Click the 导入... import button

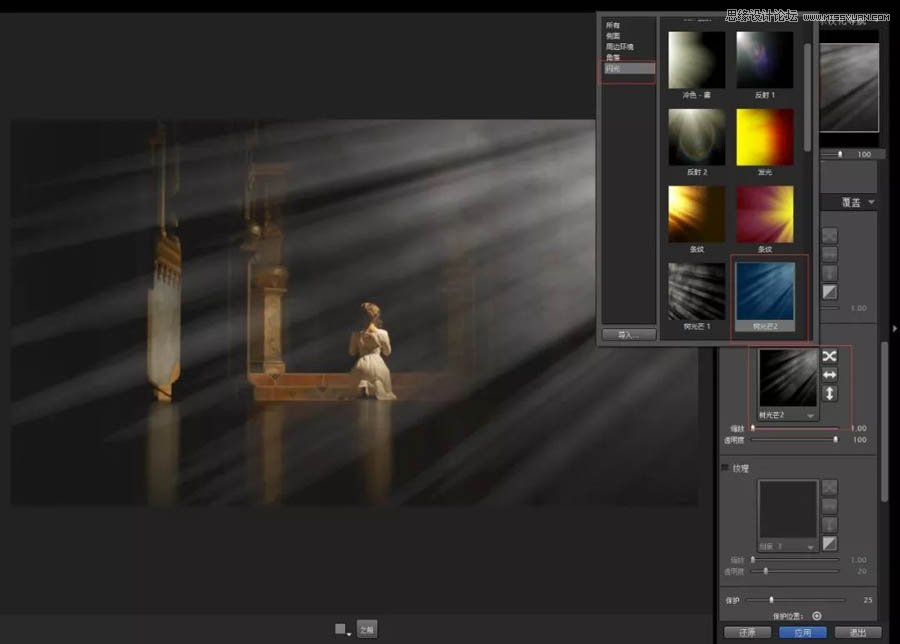click(629, 335)
